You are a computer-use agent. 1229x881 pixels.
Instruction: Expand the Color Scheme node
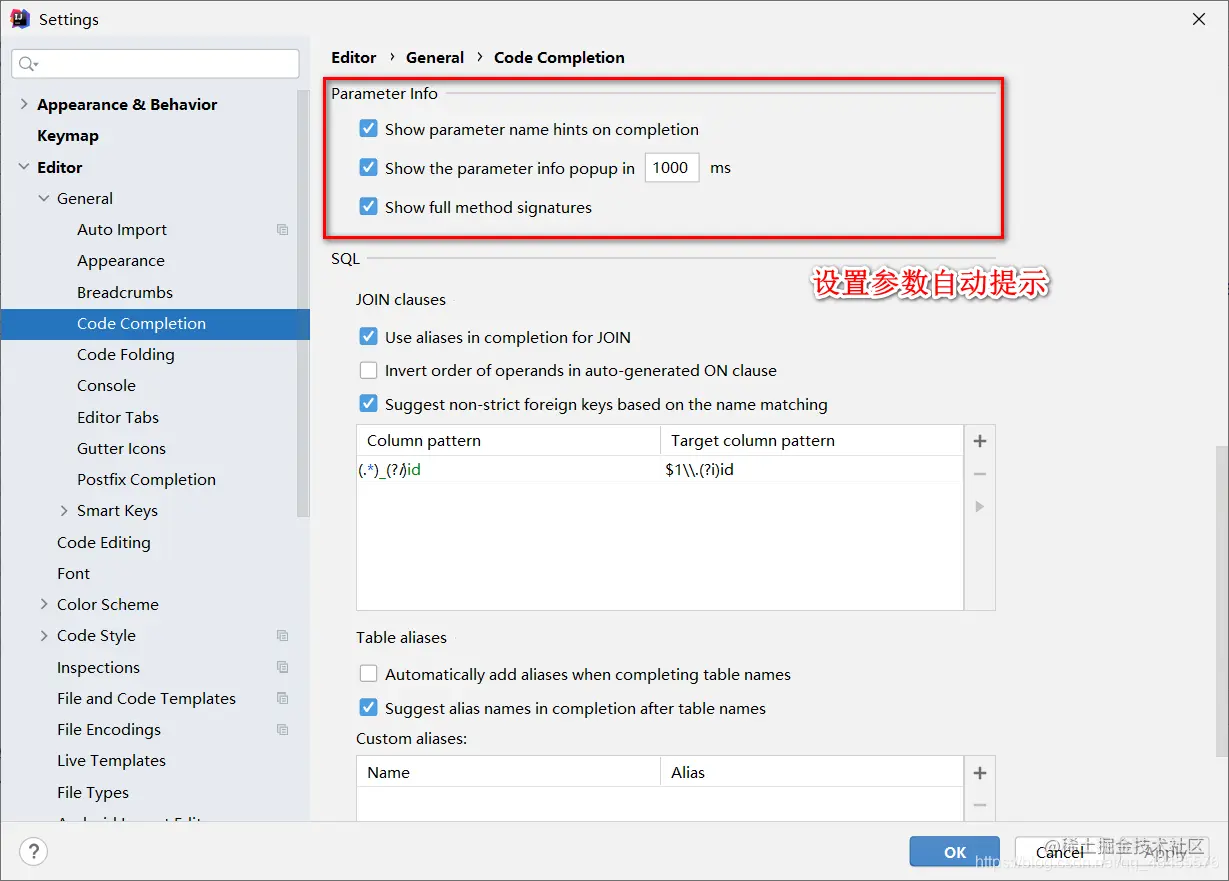coord(44,604)
